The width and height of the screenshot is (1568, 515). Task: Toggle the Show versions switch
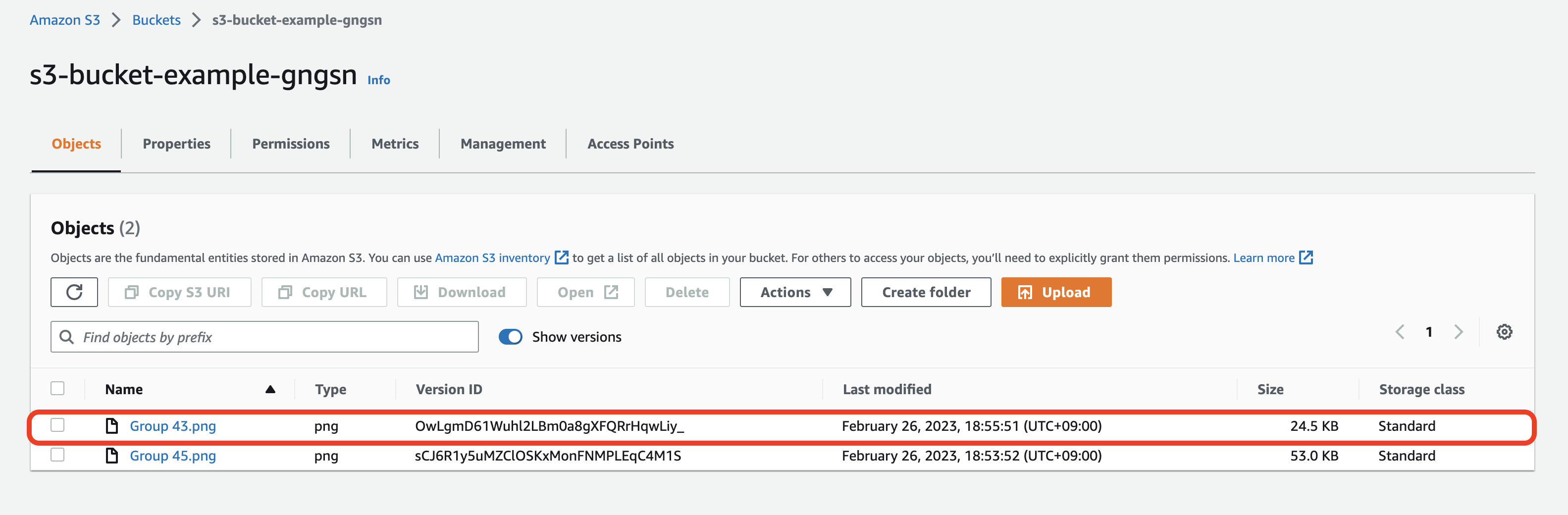tap(510, 337)
